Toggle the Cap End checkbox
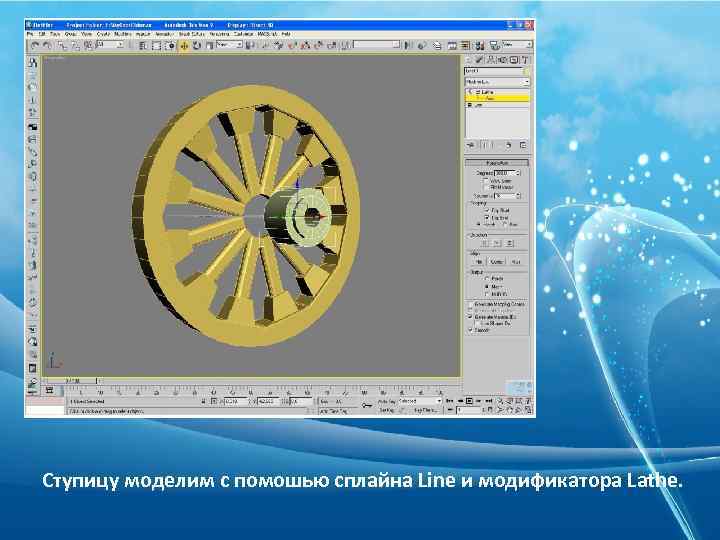 (x=487, y=218)
